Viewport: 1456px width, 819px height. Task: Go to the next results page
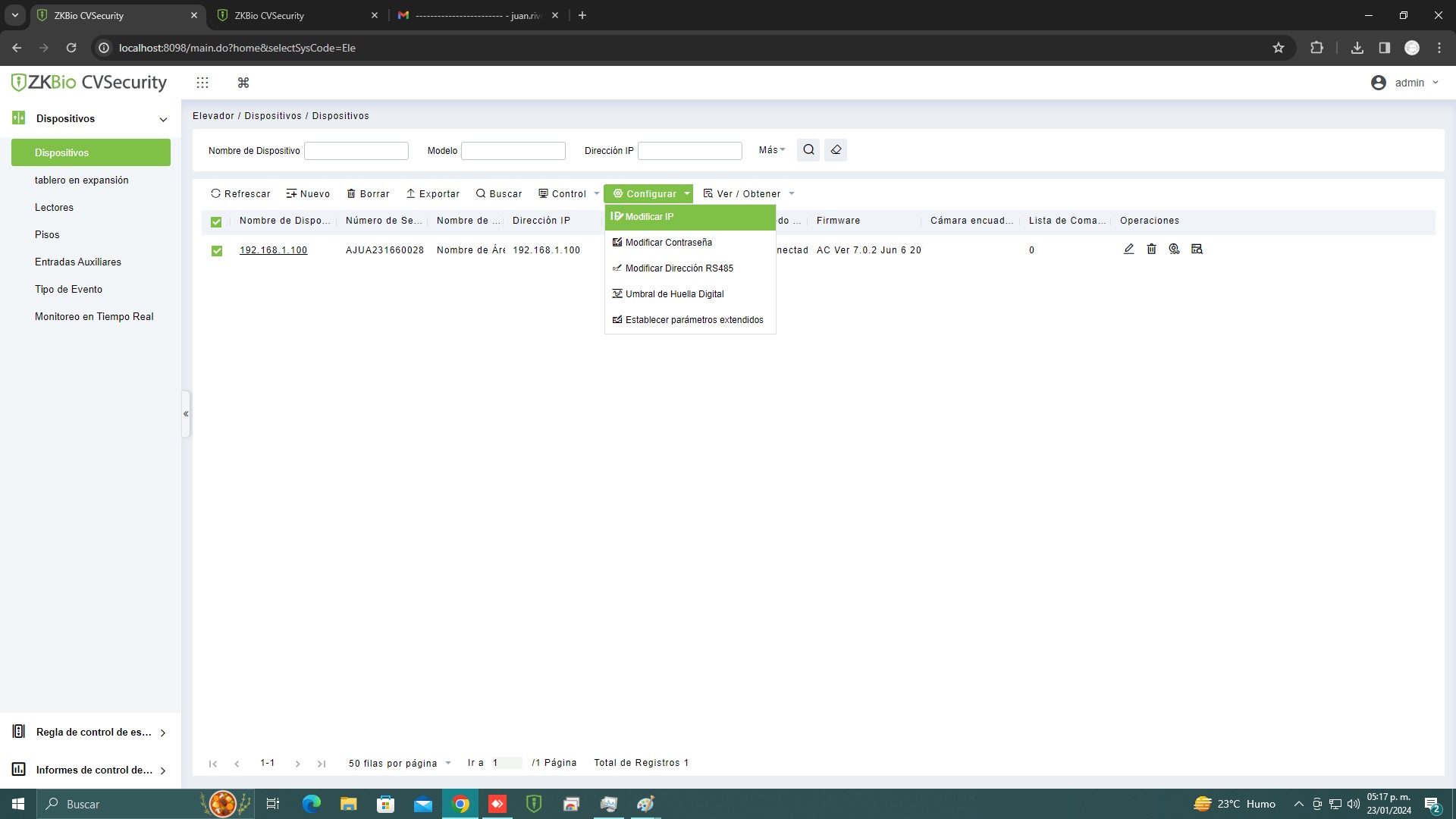tap(297, 764)
